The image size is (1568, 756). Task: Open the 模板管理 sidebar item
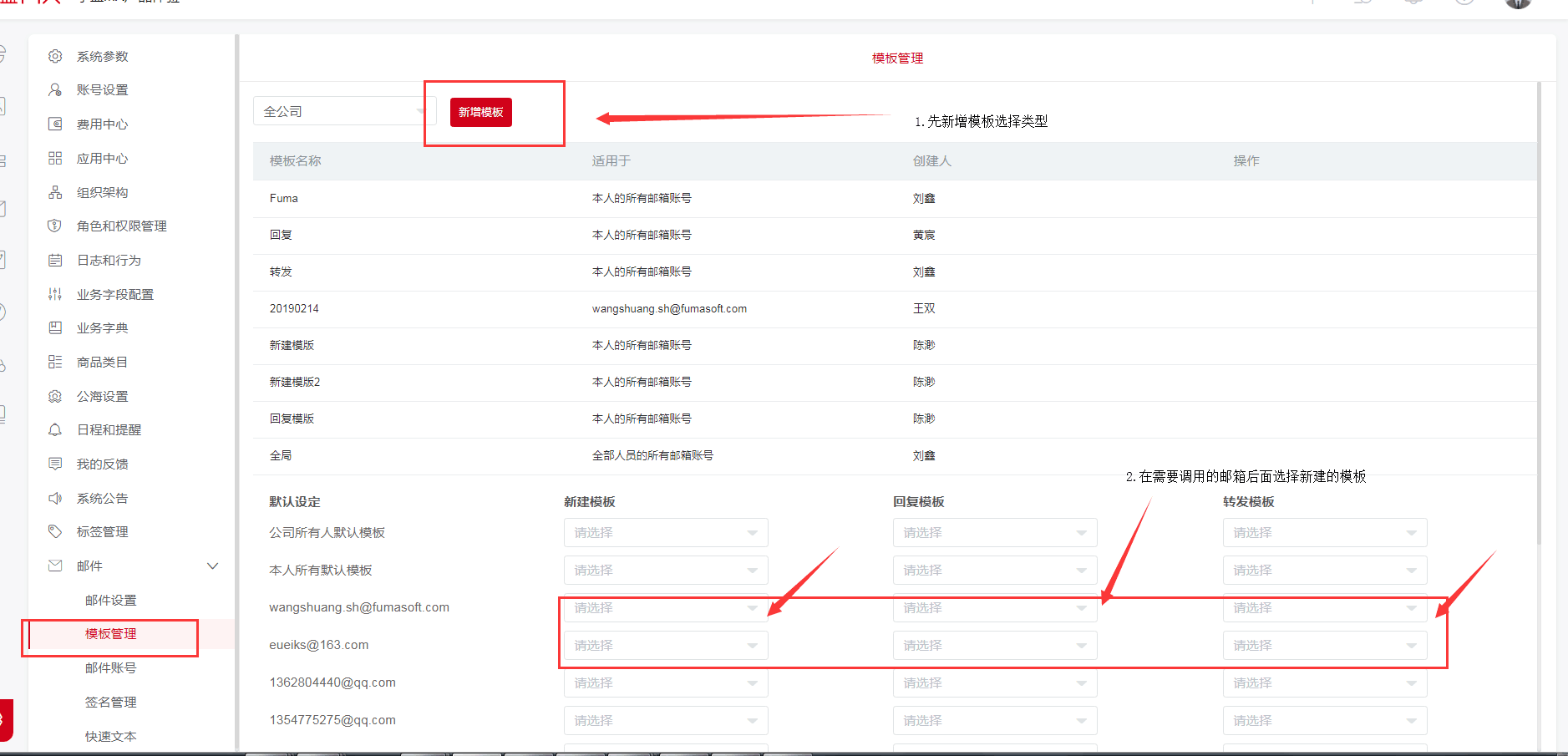[x=111, y=634]
